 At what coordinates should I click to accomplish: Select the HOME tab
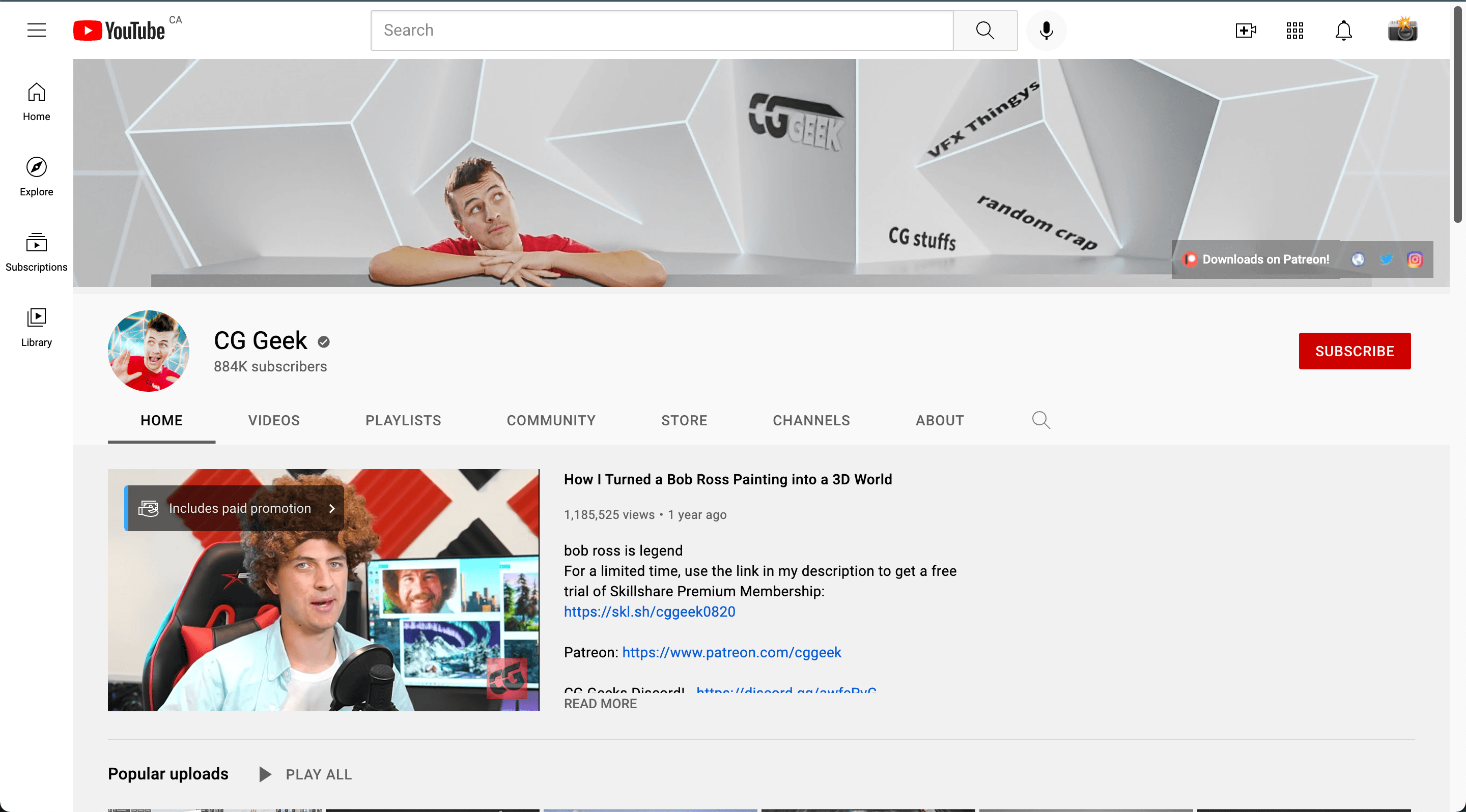162,420
